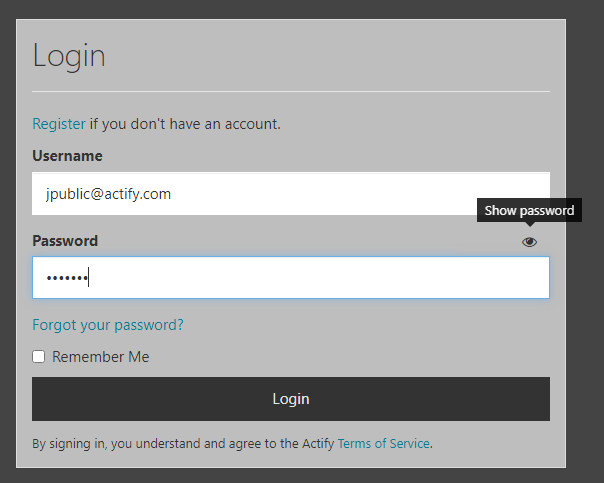Click the Login heading at top
The width and height of the screenshot is (604, 483).
[69, 56]
